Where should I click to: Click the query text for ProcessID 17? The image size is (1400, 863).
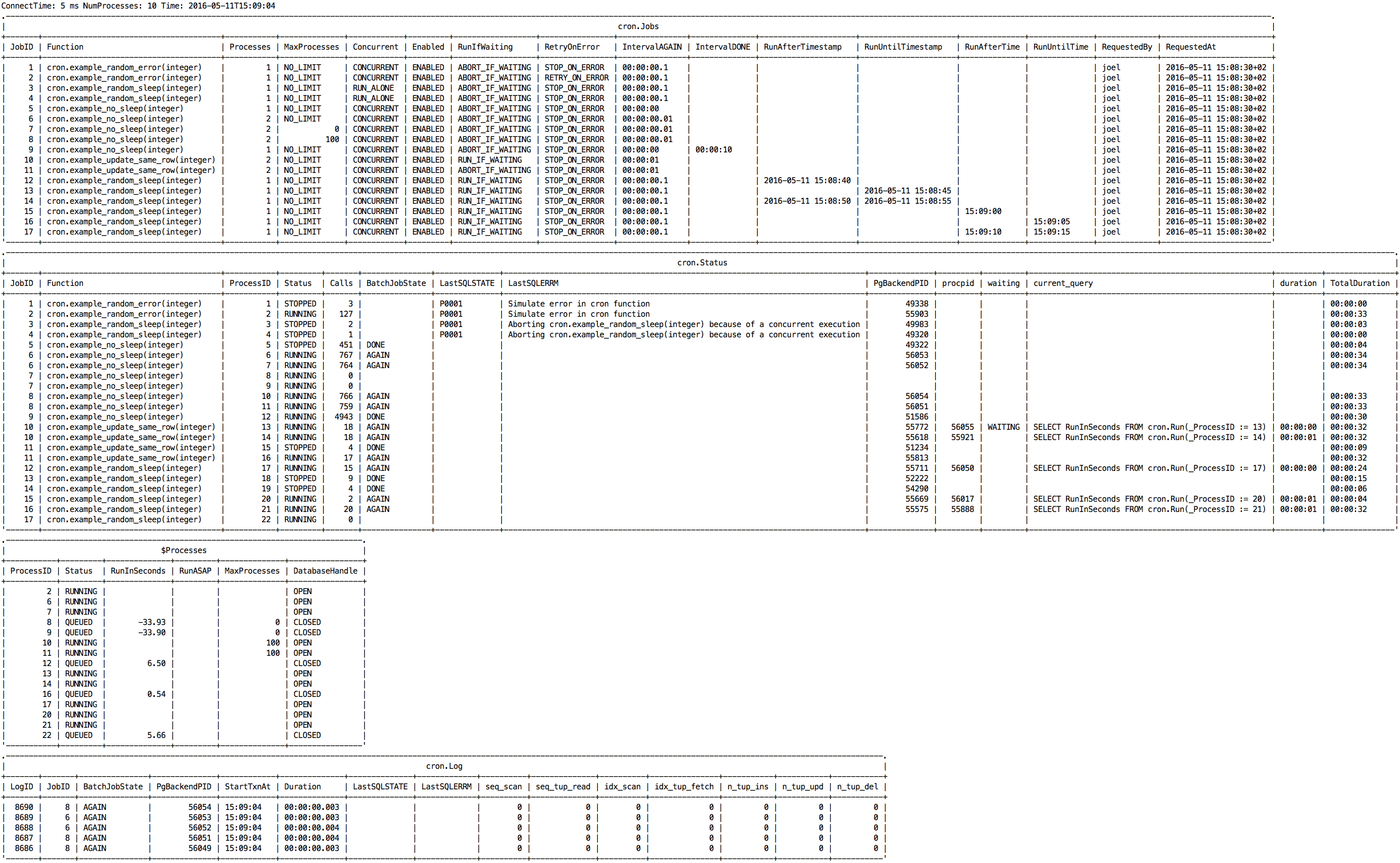click(1149, 468)
